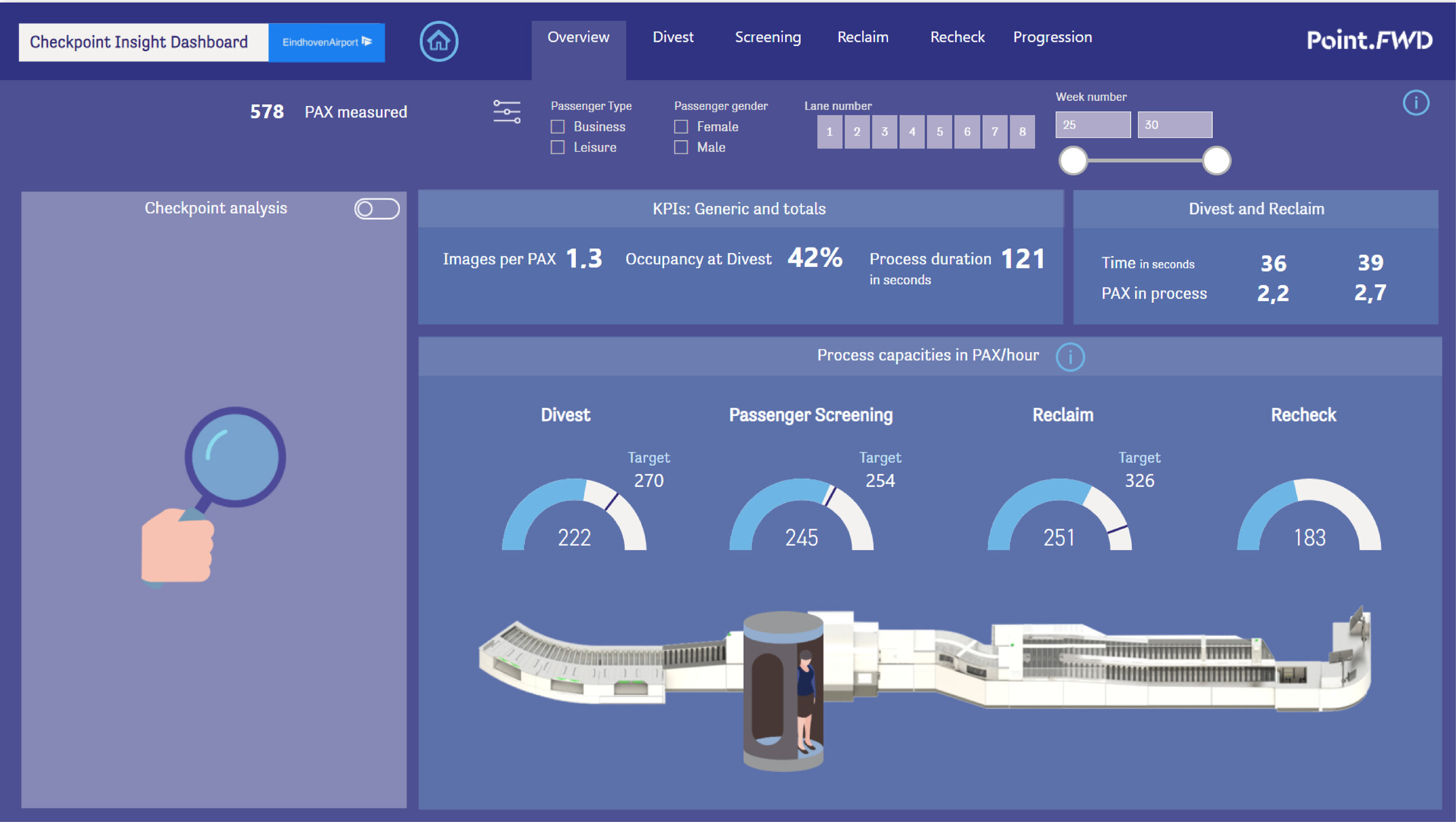This screenshot has width=1456, height=822.
Task: Click the Divest and Reclaim panel header
Action: 1256,209
